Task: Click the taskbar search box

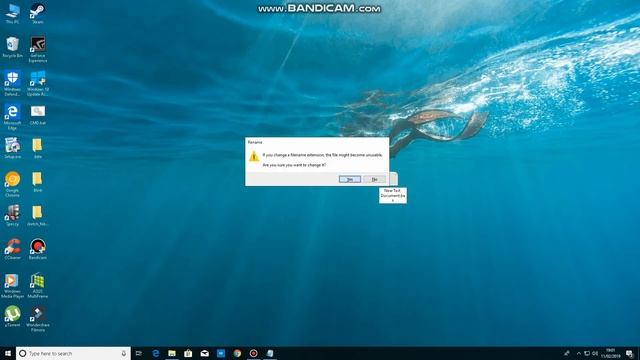Action: coord(73,353)
